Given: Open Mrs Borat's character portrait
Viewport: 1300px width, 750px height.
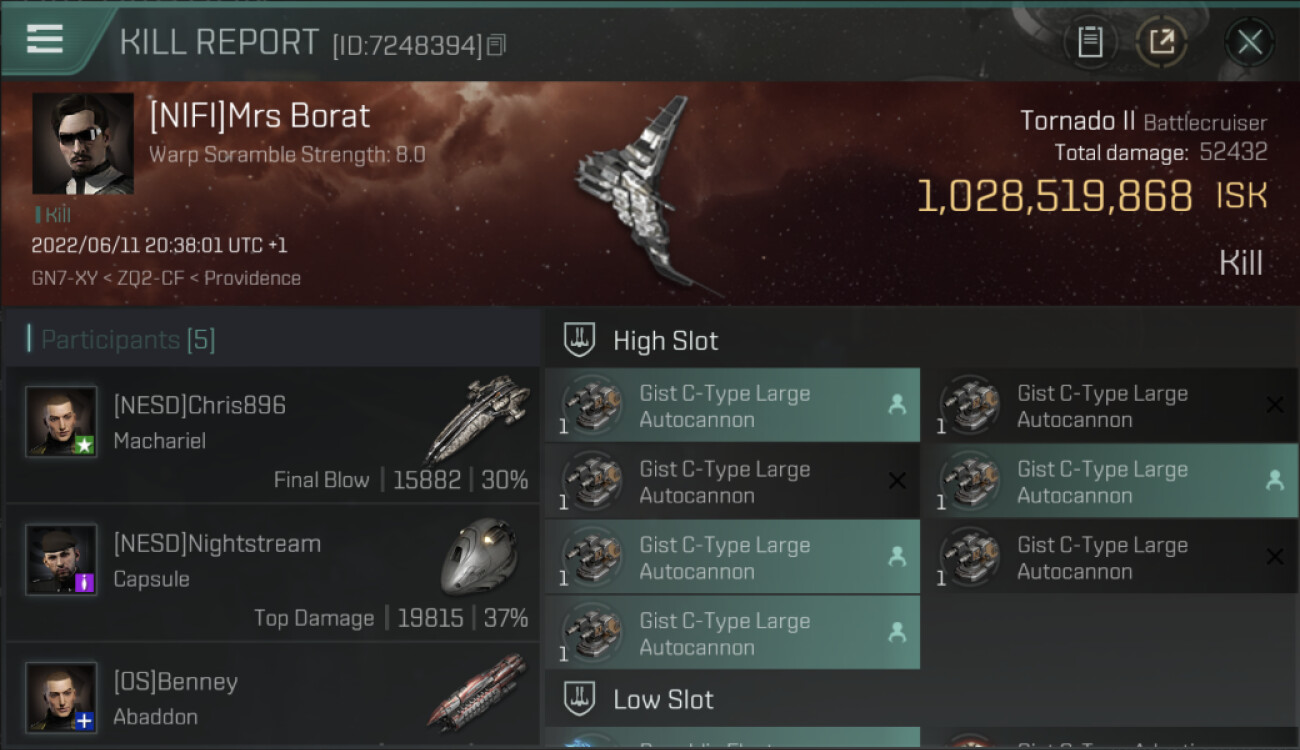Looking at the screenshot, I should coord(83,144).
